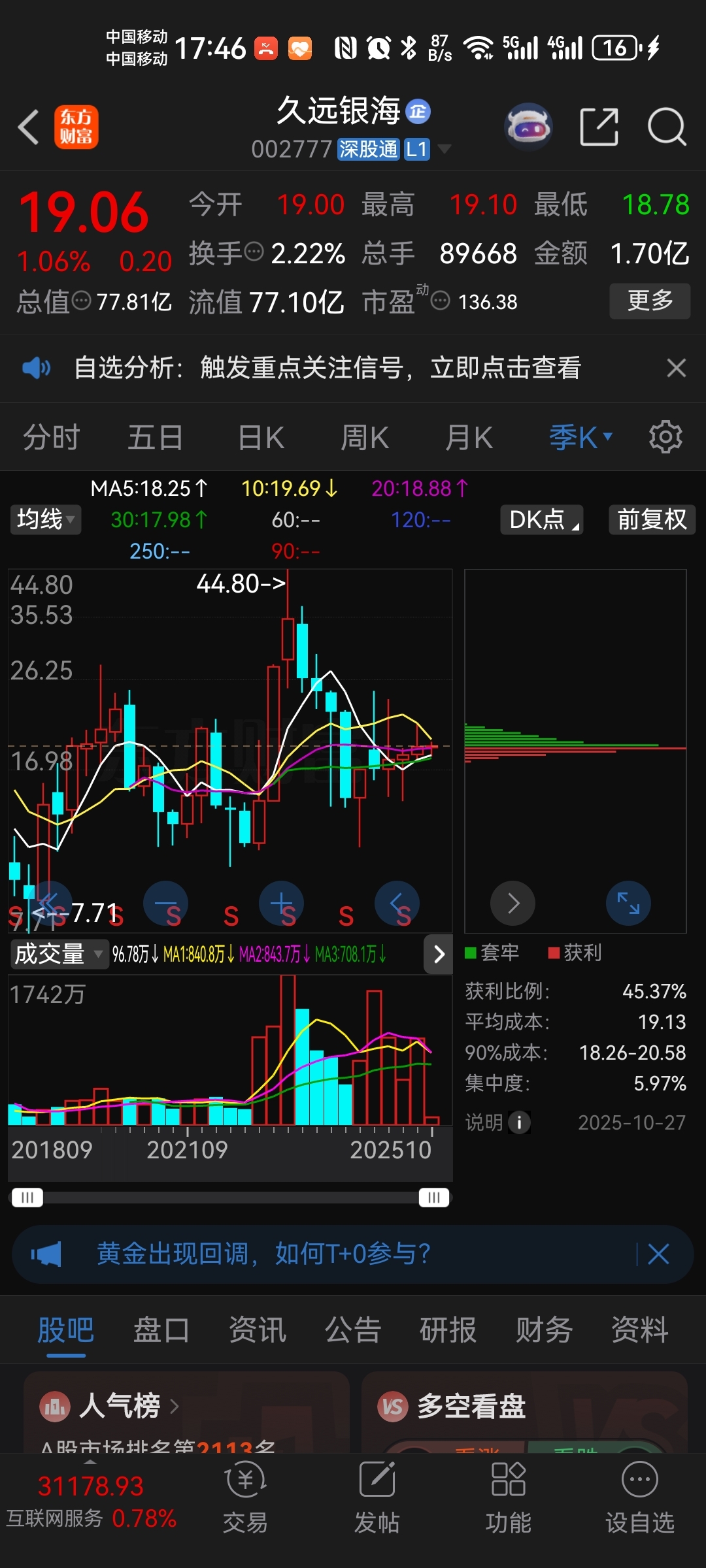Image resolution: width=706 pixels, height=1568 pixels.
Task: Switch to 分时 chart tab
Action: 52,437
